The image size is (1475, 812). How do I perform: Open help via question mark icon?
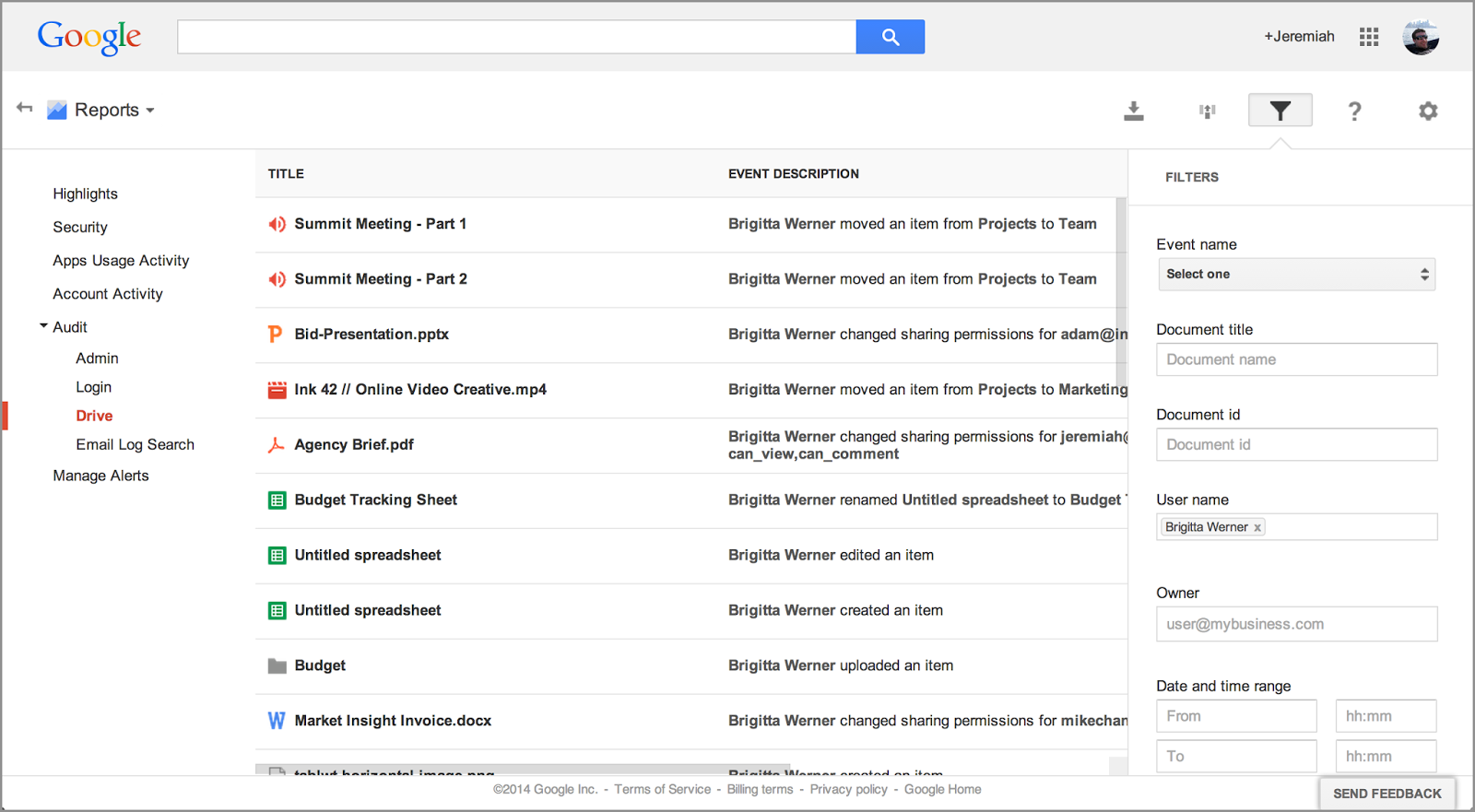coord(1354,112)
